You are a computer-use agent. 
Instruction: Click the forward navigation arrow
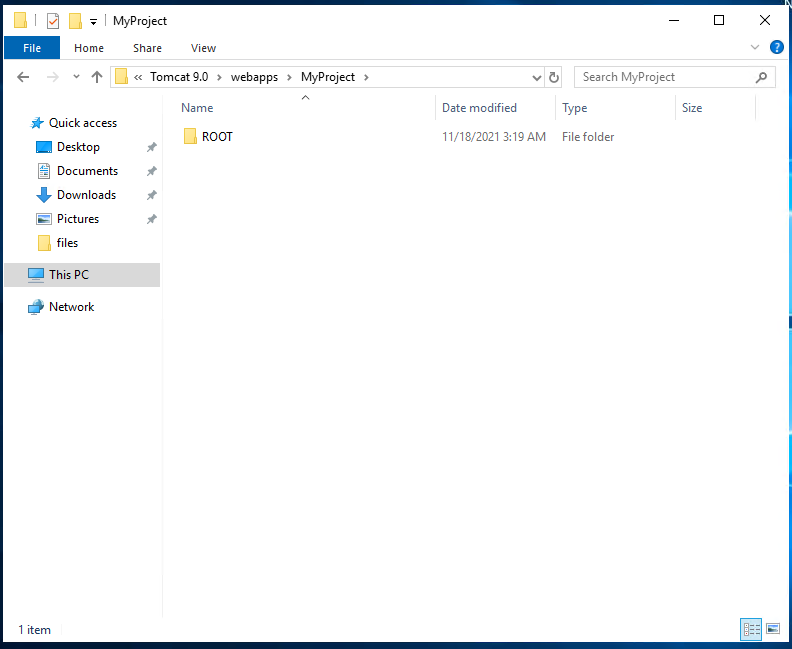pos(53,77)
